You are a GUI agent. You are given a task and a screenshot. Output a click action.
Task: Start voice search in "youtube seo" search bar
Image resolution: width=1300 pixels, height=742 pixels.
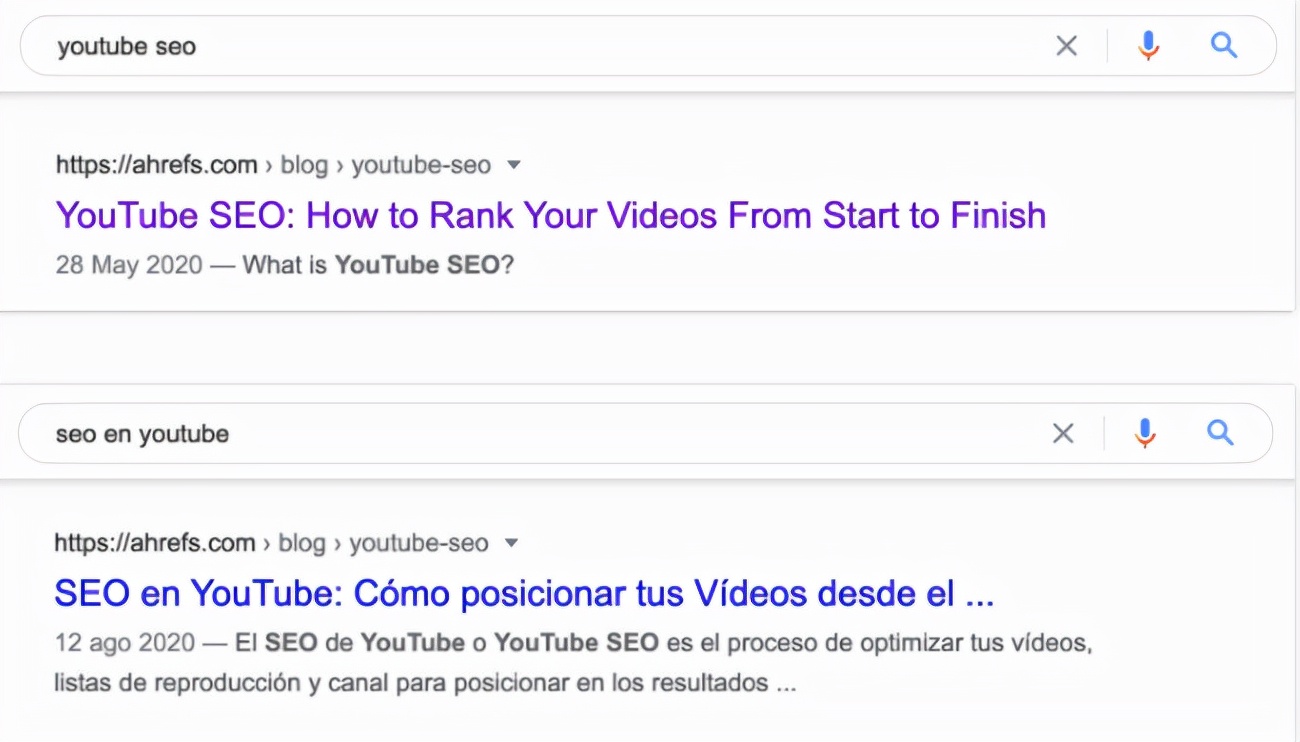[1148, 46]
